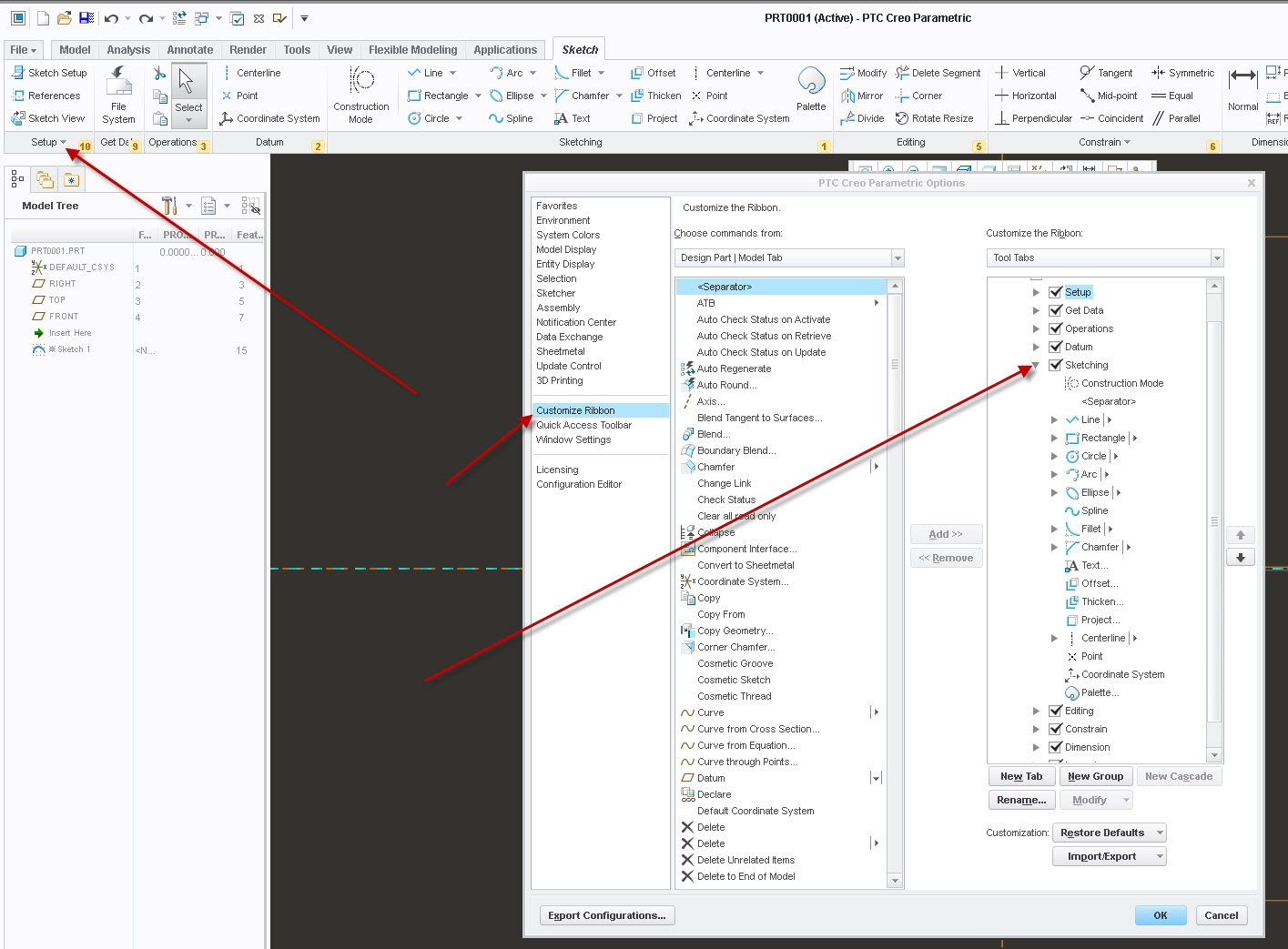The width and height of the screenshot is (1288, 949).
Task: Click the Rename button
Action: [x=1021, y=800]
